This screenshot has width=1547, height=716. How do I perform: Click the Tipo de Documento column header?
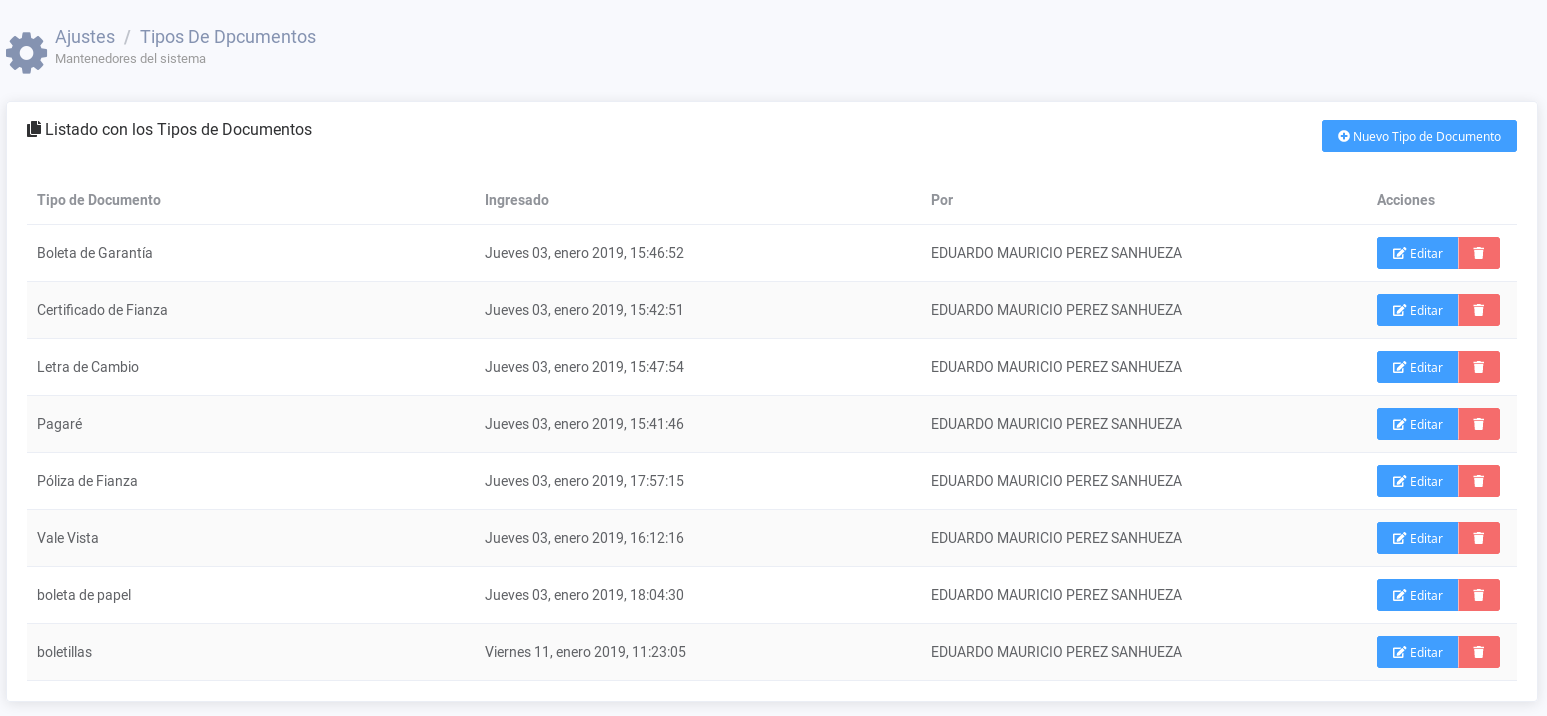99,200
